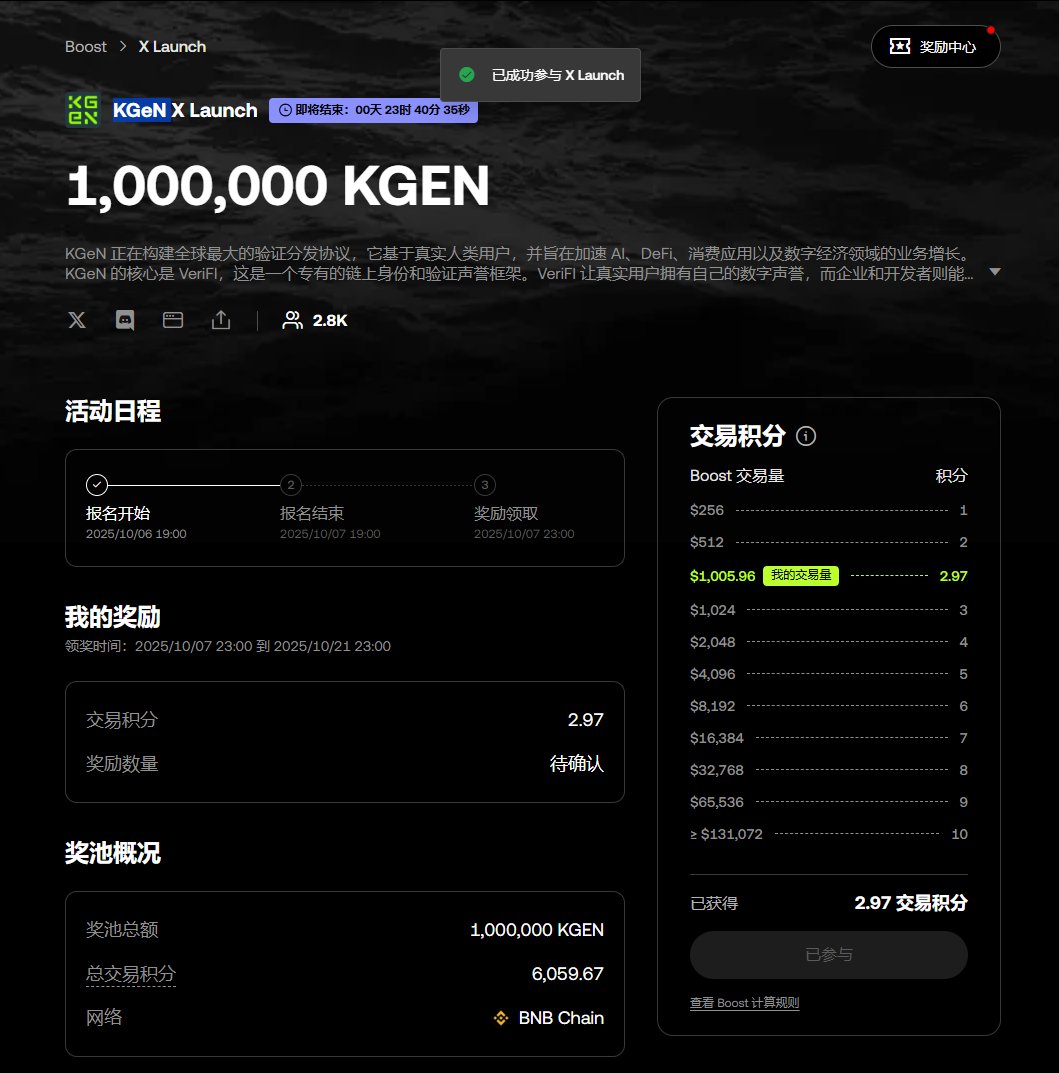Open the KGeN X (Twitter) profile icon
Screen dimensions: 1059x1073
point(77,320)
